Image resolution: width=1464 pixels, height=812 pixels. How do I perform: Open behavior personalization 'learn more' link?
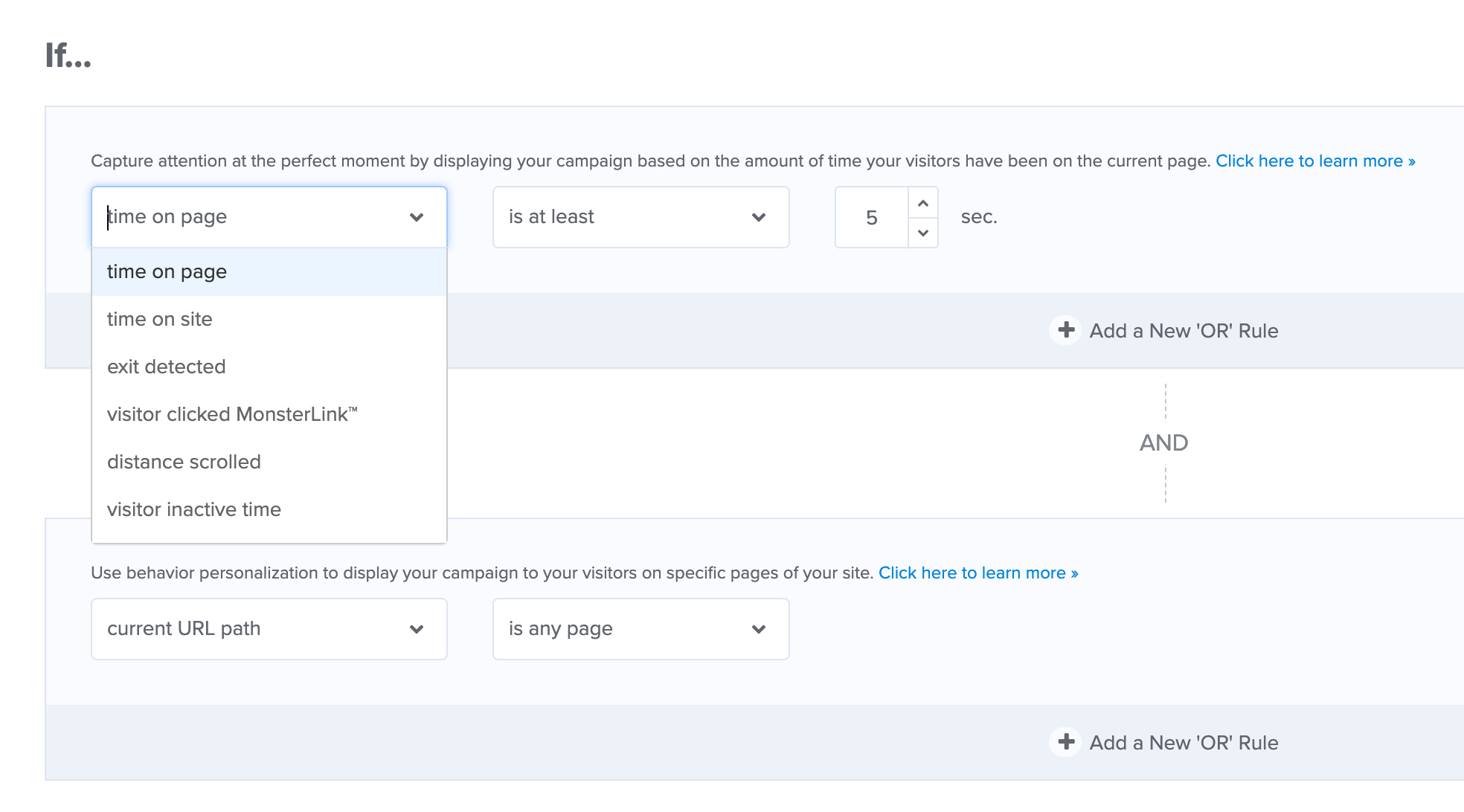(978, 573)
